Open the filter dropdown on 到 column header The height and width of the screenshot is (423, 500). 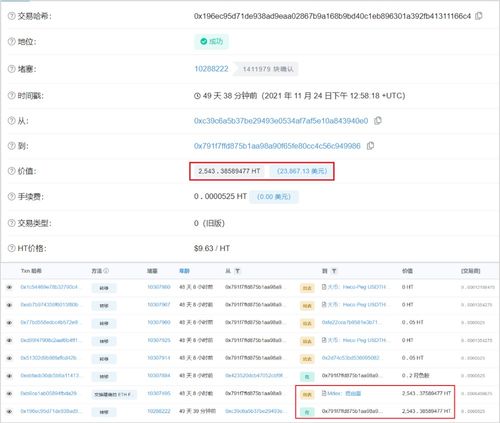[x=334, y=271]
